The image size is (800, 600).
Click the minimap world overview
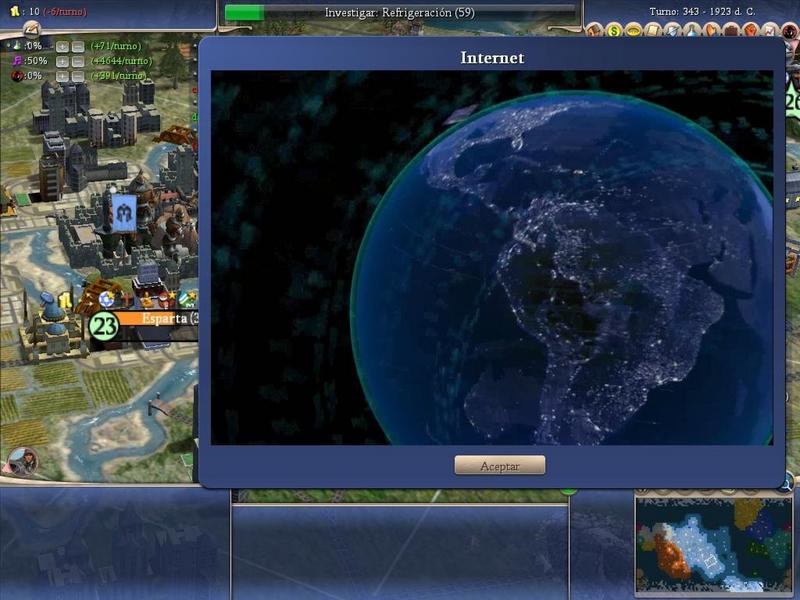tap(713, 545)
